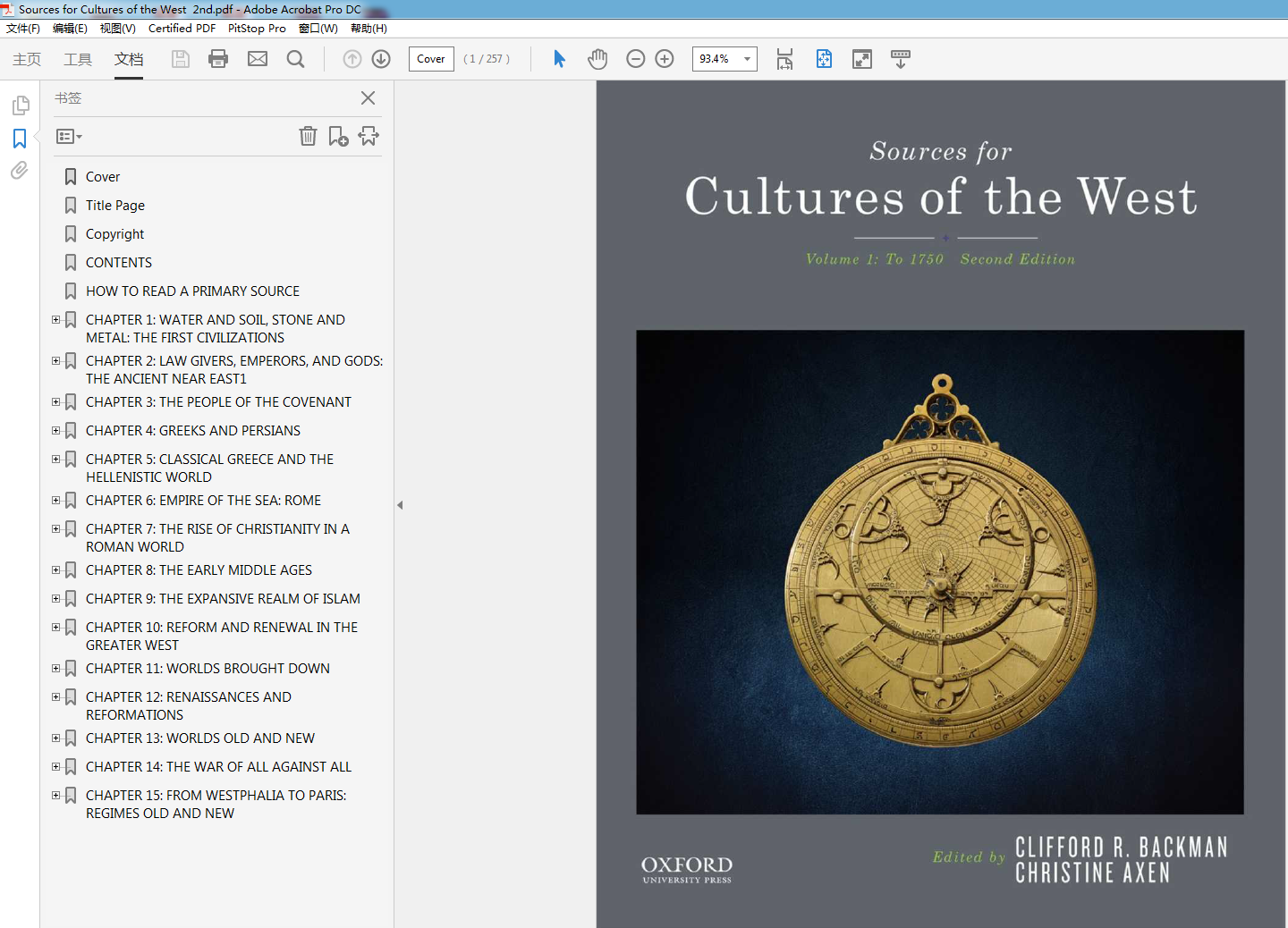
Task: Click the Save file icon
Action: [181, 59]
